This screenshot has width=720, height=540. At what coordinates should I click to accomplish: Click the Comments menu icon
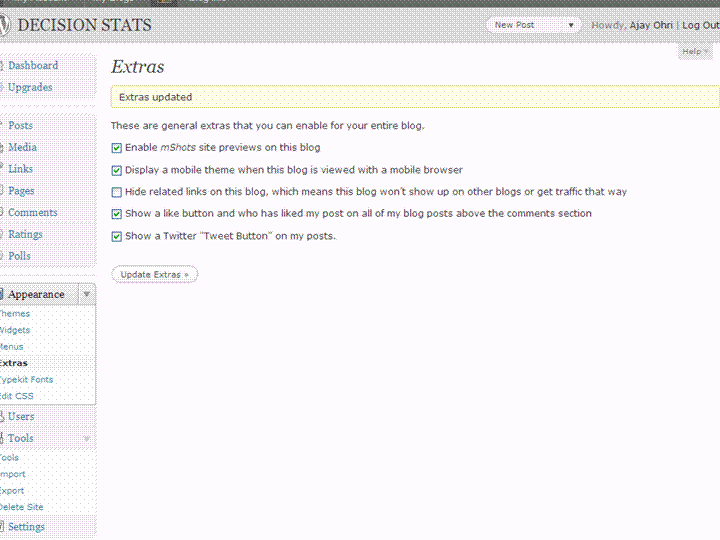(3, 213)
